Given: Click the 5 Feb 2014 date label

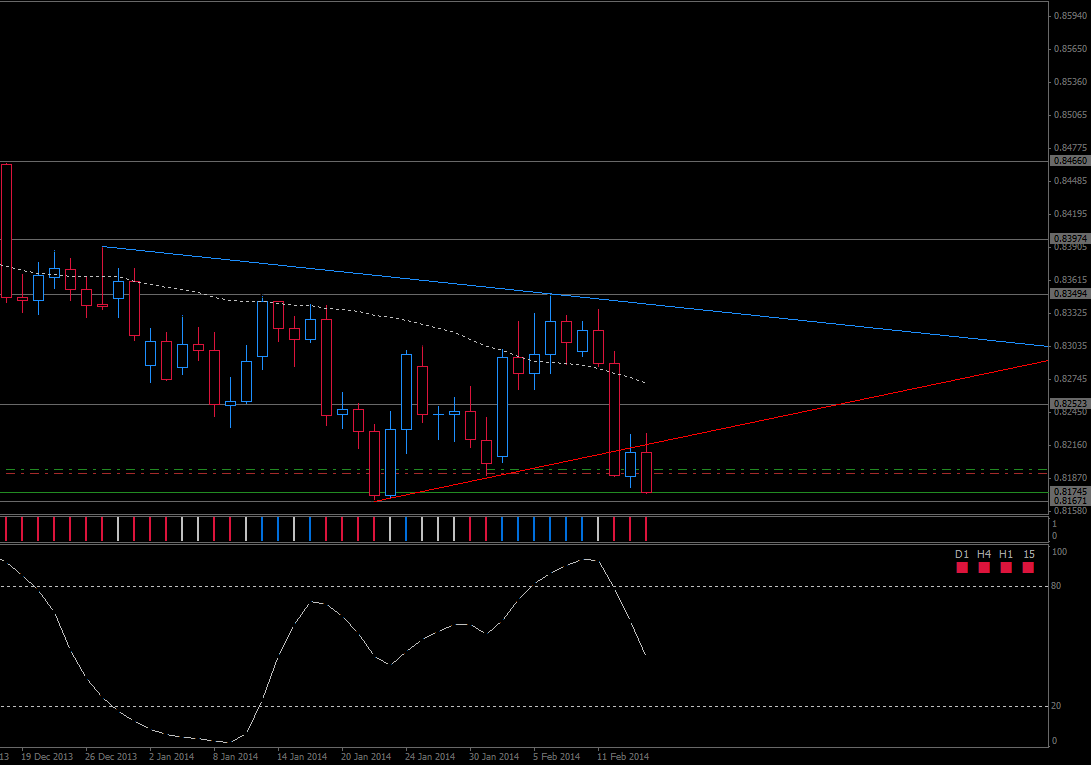Looking at the screenshot, I should coord(557,757).
